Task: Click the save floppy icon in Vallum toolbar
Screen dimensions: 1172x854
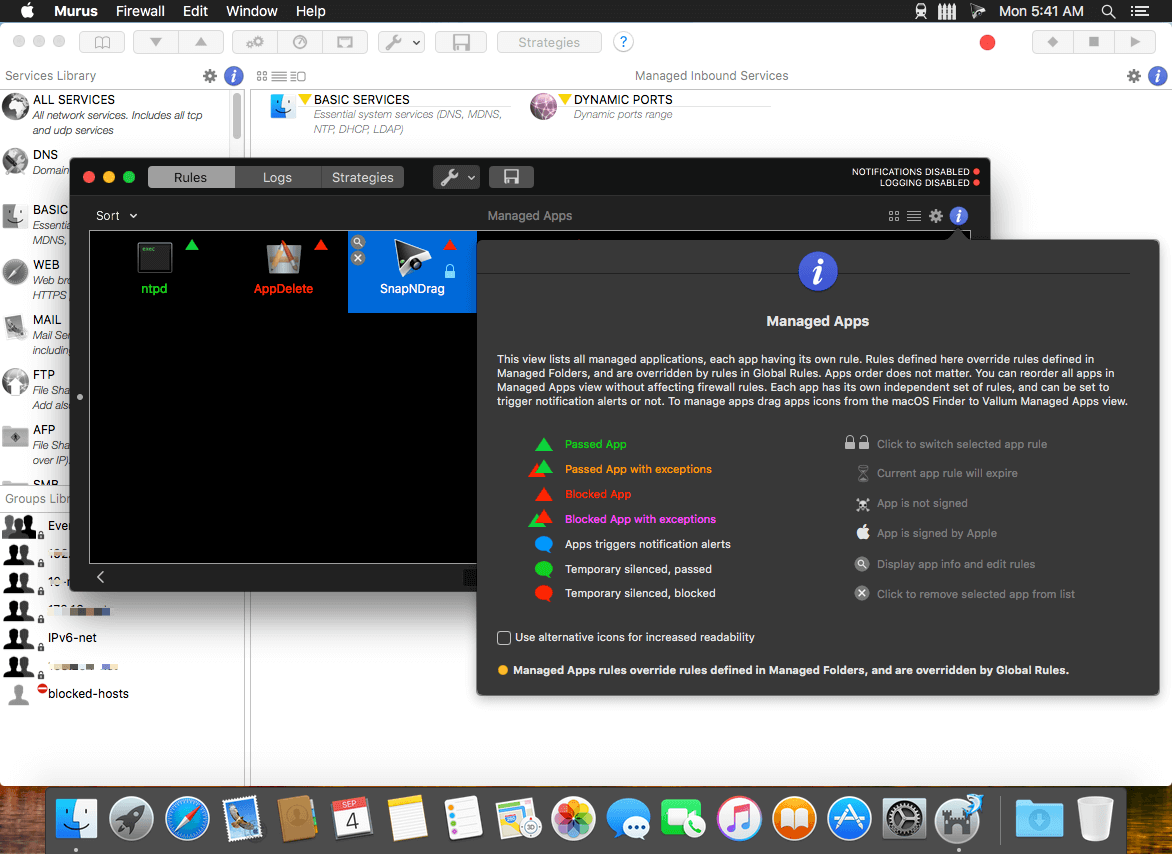Action: (x=511, y=177)
